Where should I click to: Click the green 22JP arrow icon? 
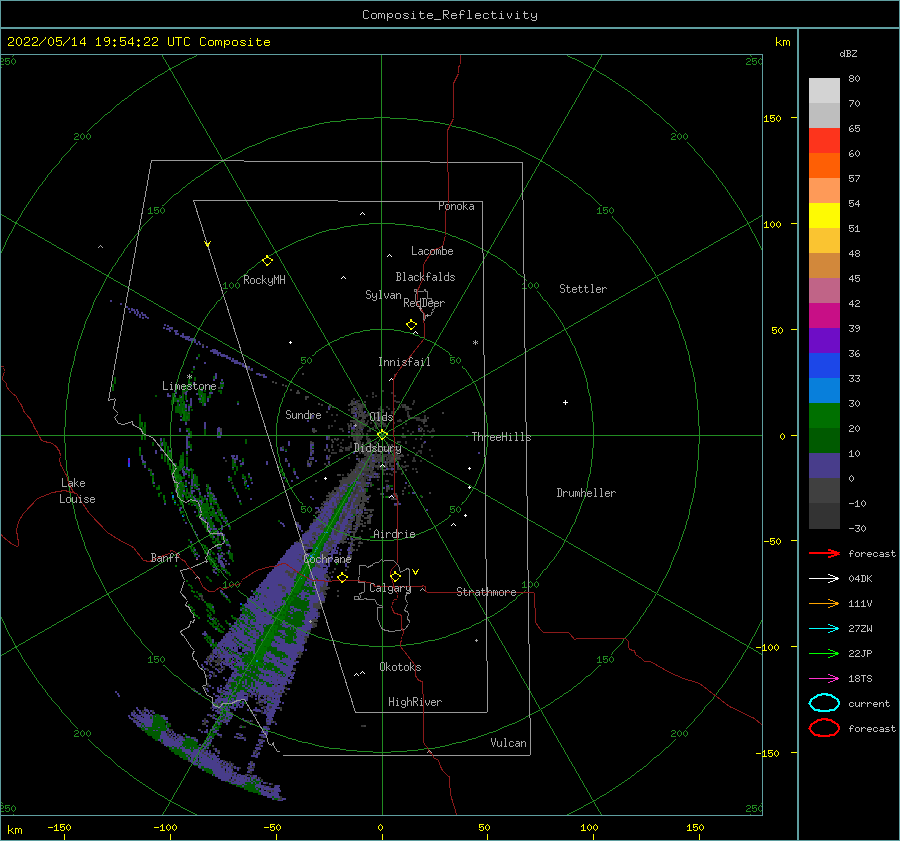coord(824,653)
